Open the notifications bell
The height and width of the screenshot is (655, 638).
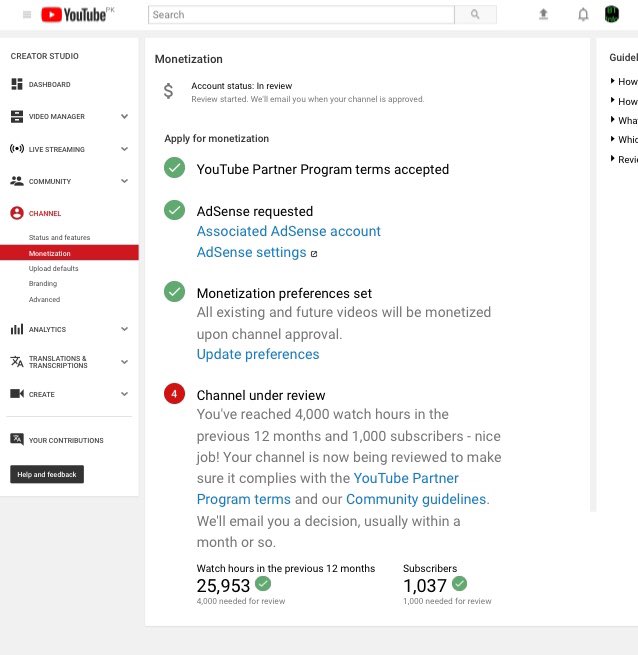[583, 15]
